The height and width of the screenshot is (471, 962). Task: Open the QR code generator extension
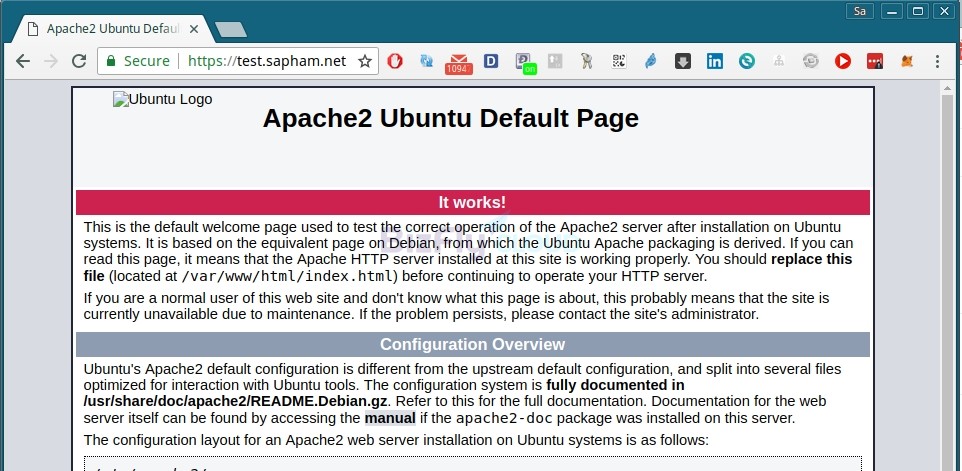[619, 61]
